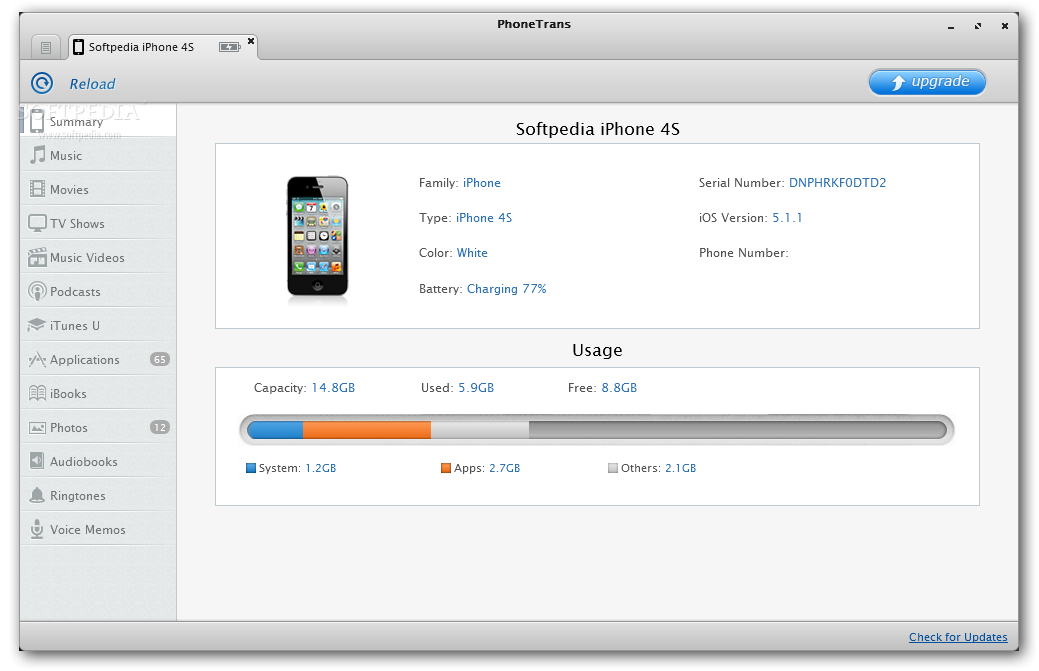Screen dimensions: 1039x671
Task: Click the Family value iPhone
Action: tap(482, 183)
